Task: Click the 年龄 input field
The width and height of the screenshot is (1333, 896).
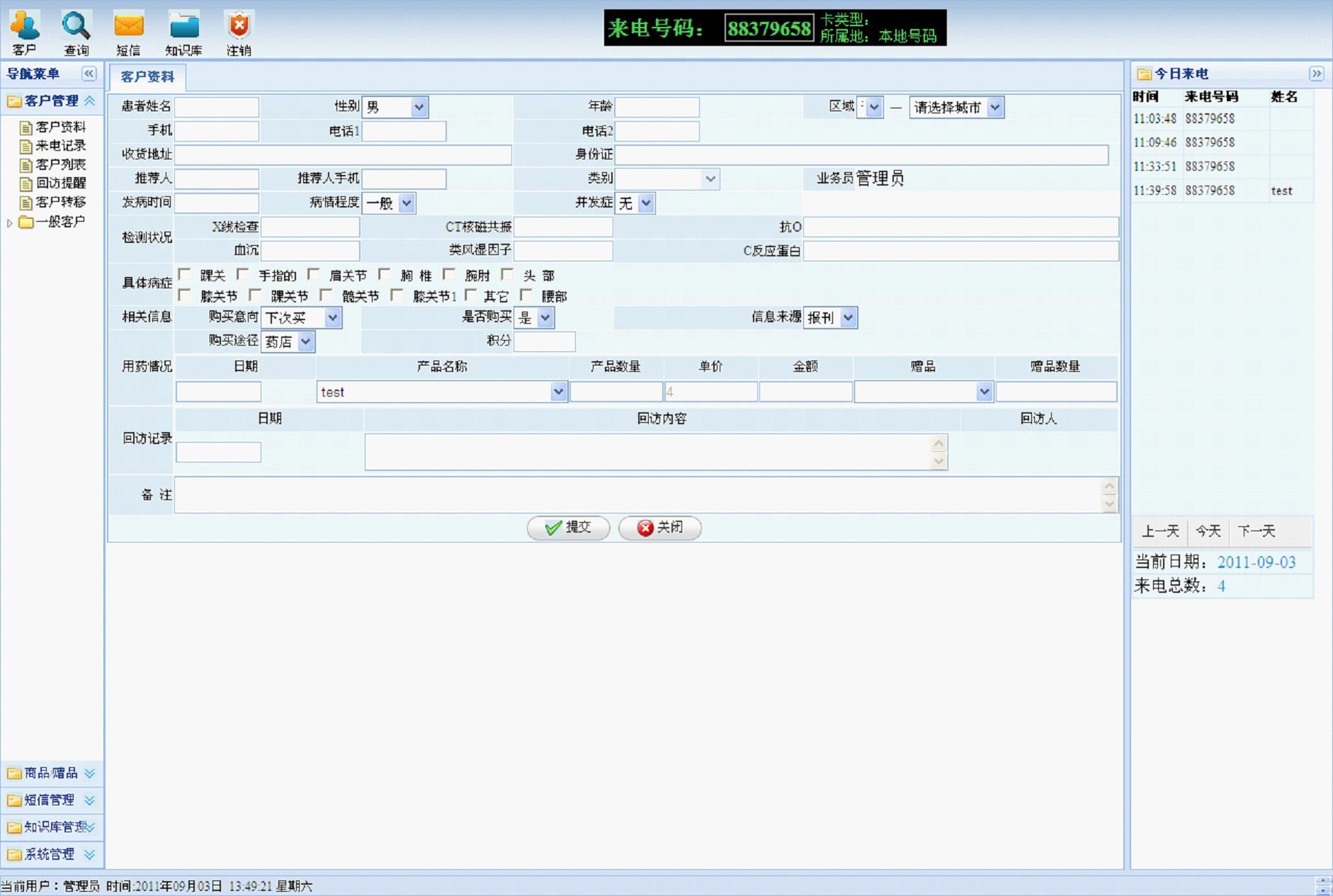Action: tap(657, 107)
